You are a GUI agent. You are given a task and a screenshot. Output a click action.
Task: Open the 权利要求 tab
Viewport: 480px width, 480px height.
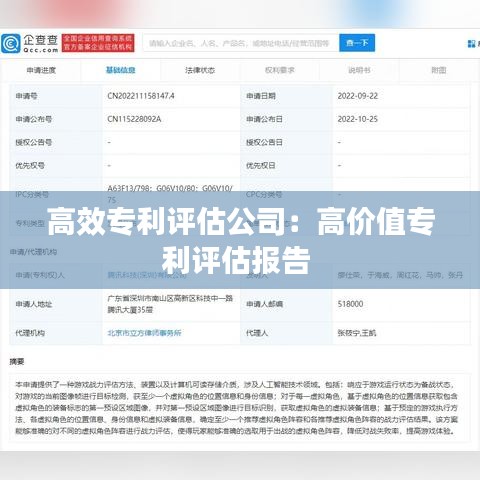[280, 70]
